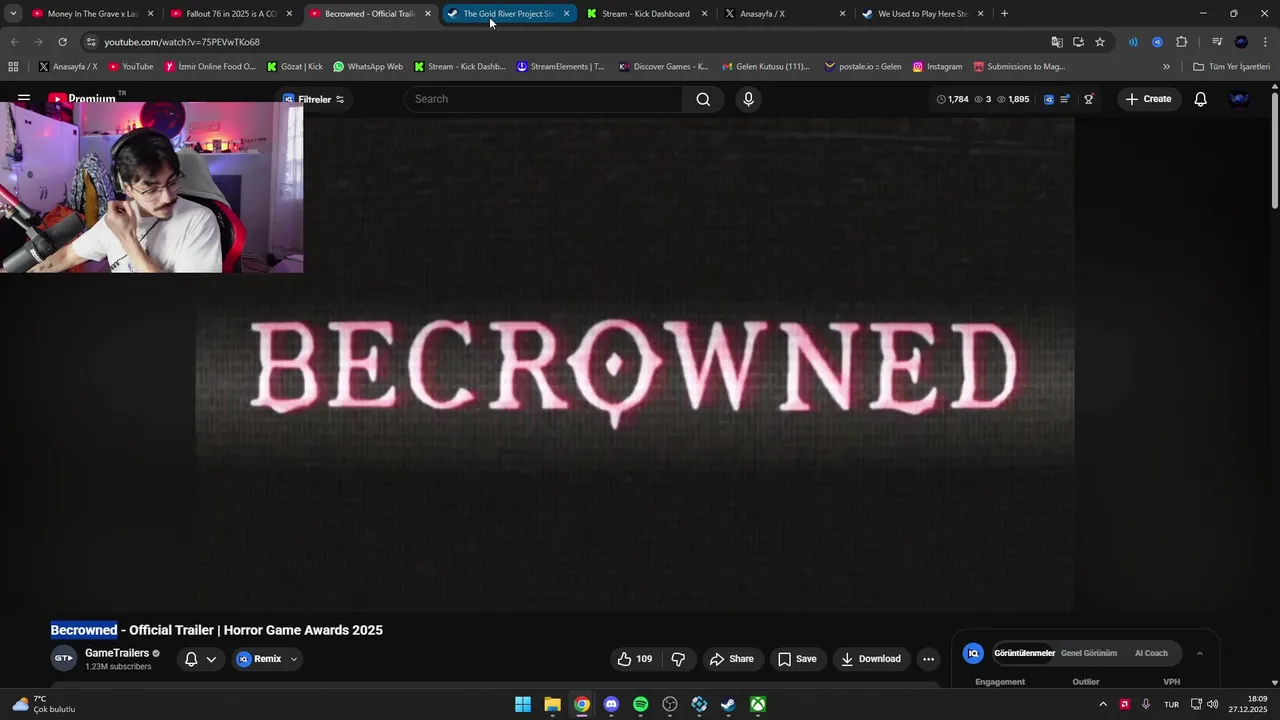Switch to We Used to Play Here tab
The image size is (1280, 720).
click(923, 14)
